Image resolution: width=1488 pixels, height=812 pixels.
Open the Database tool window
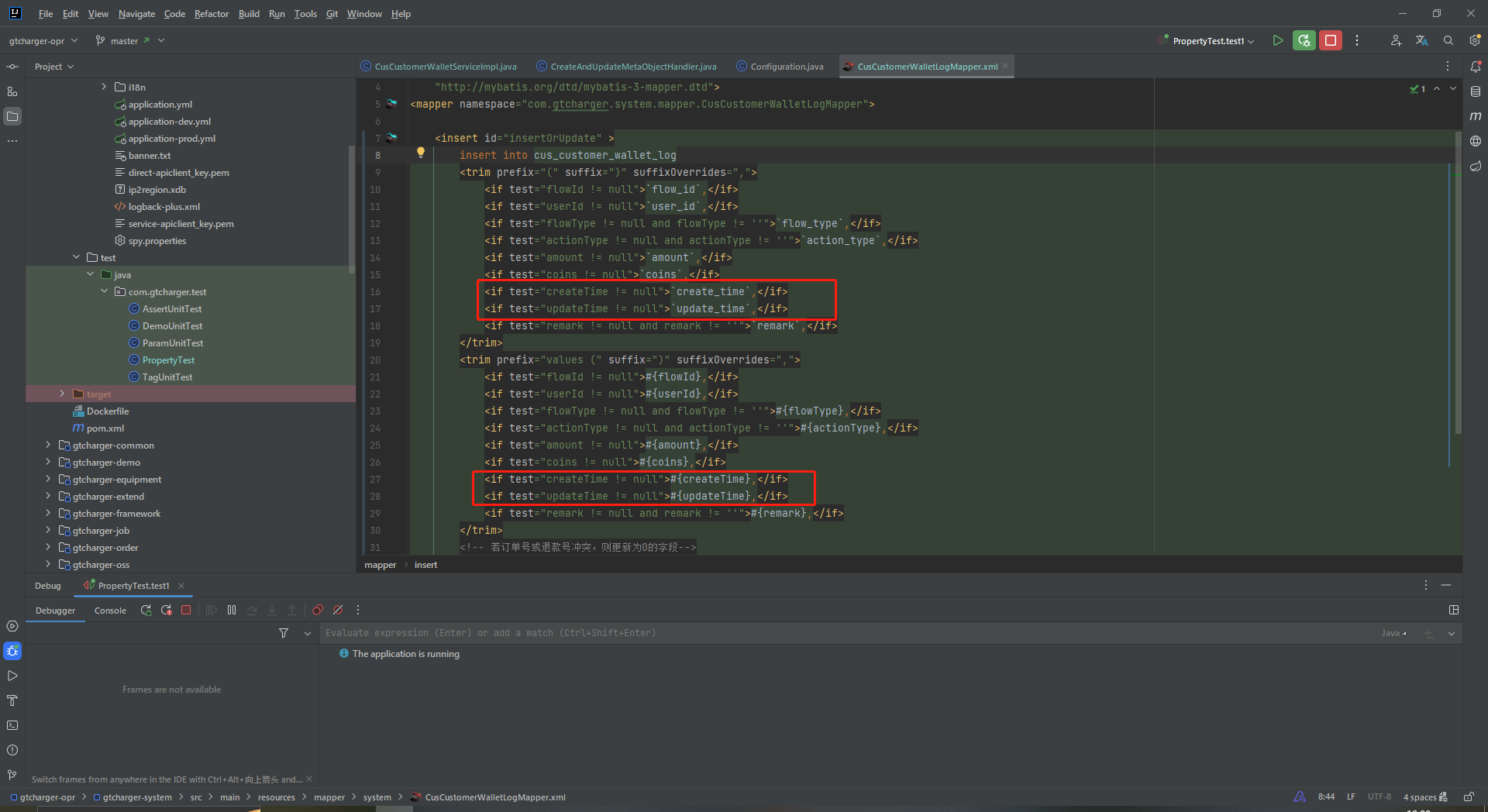tap(1476, 91)
